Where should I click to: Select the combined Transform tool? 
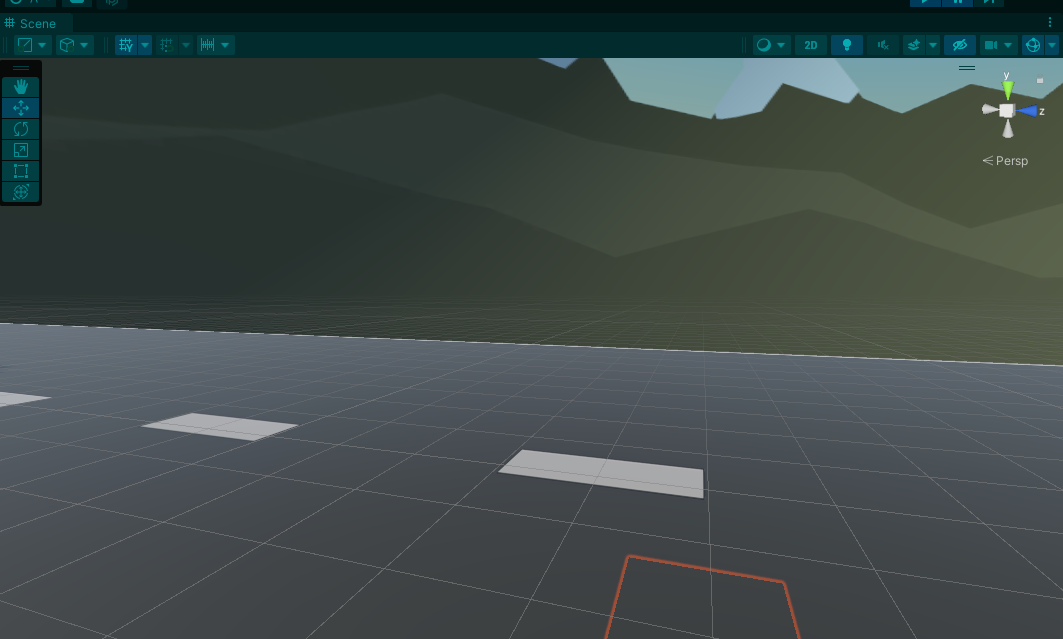pyautogui.click(x=21, y=192)
